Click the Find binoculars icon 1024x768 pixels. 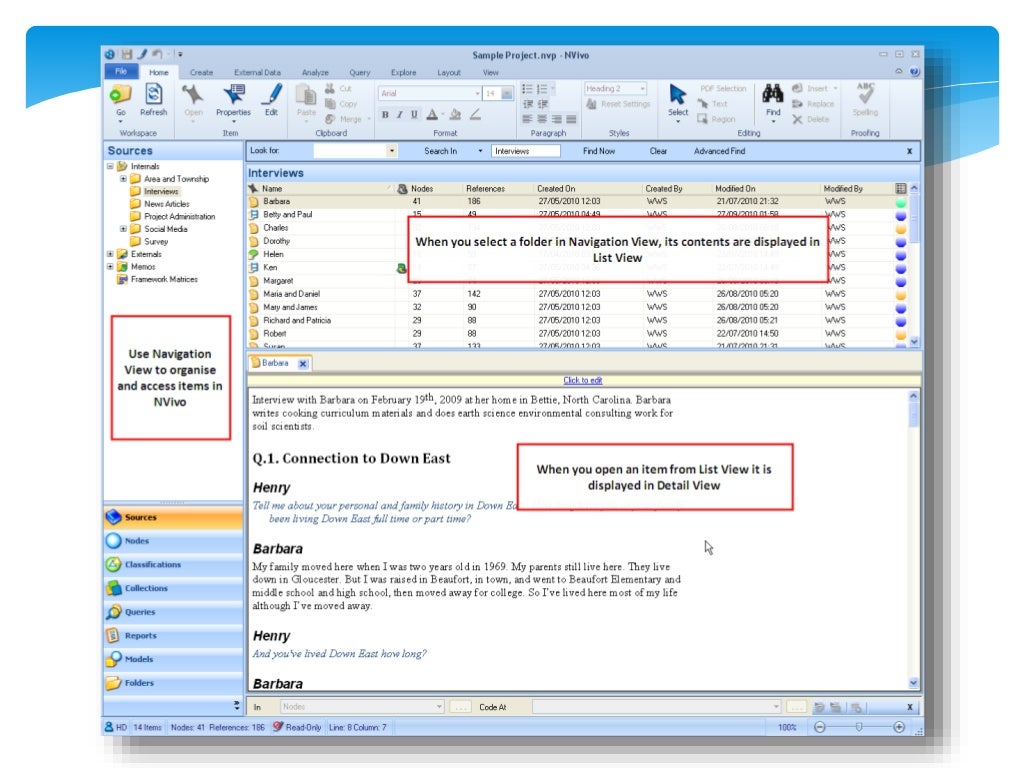point(773,95)
